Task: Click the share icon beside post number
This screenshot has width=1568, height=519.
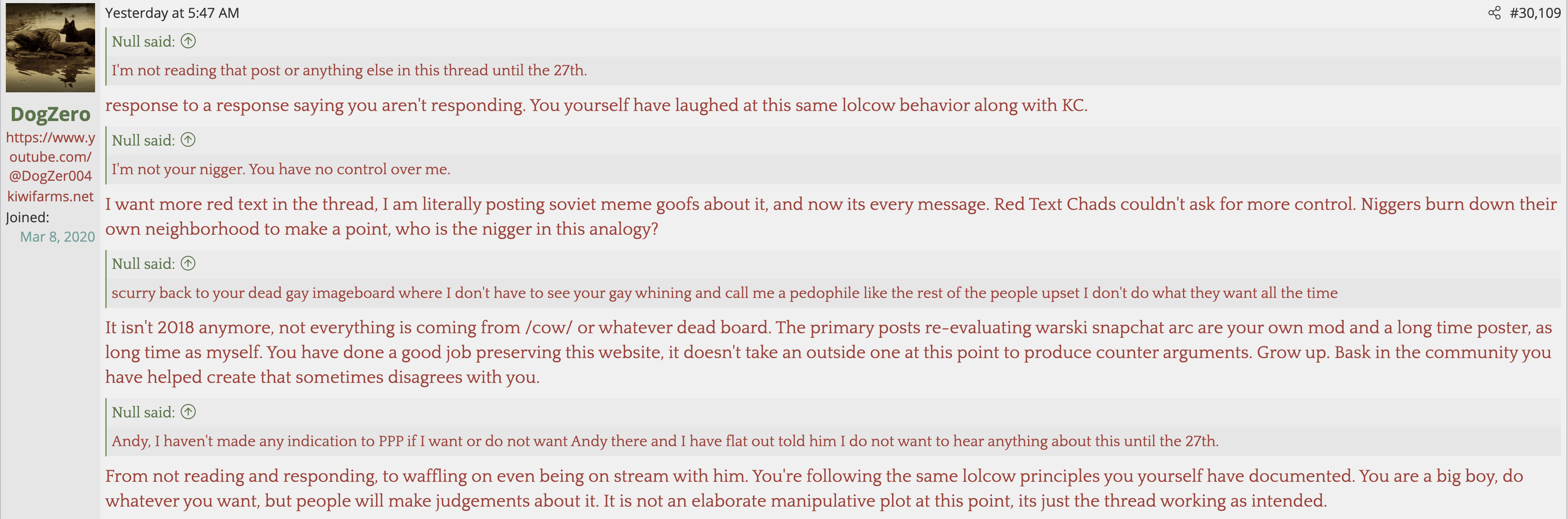Action: [1494, 13]
